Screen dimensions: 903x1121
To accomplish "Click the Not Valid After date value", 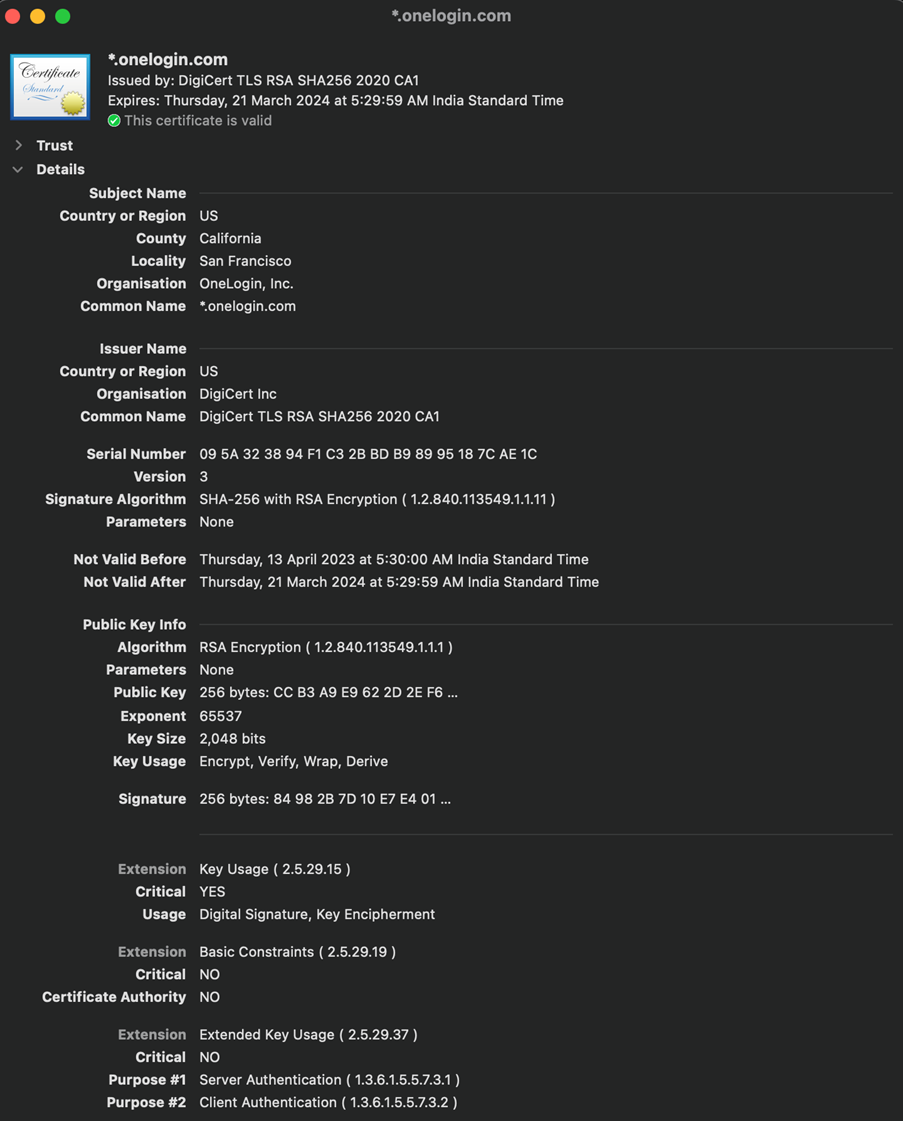I will point(399,582).
